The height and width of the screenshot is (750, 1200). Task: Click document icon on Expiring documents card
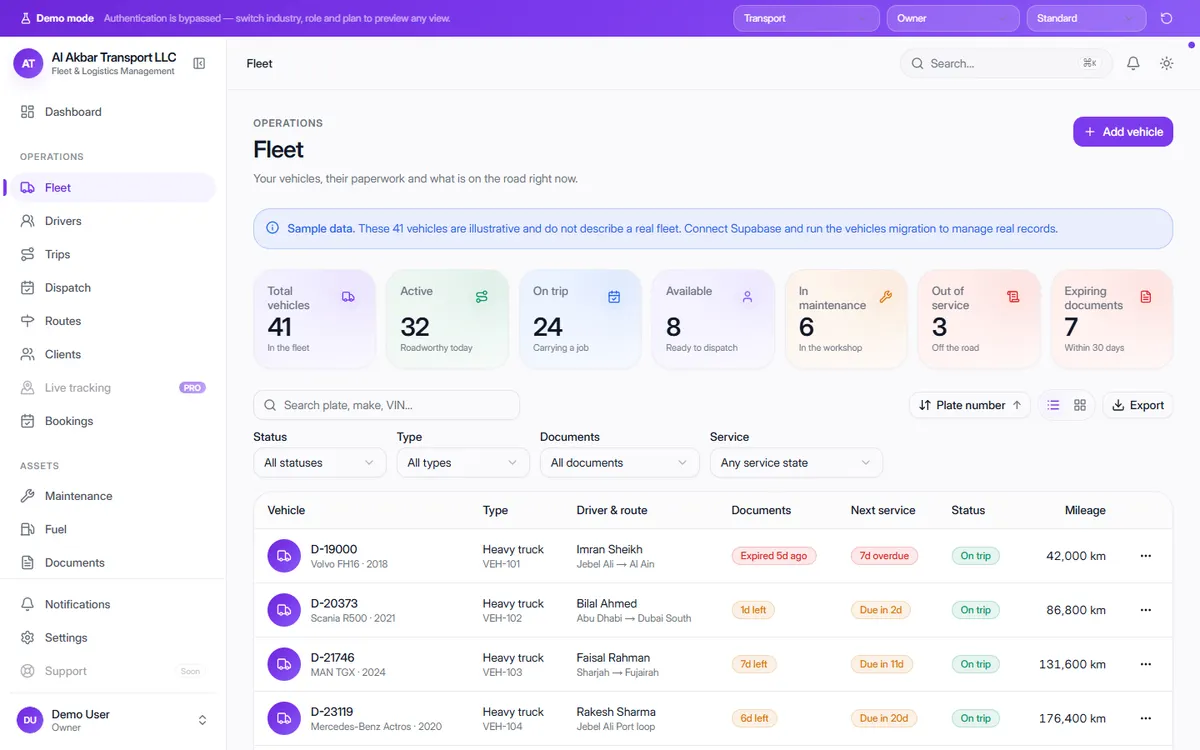coord(1146,297)
